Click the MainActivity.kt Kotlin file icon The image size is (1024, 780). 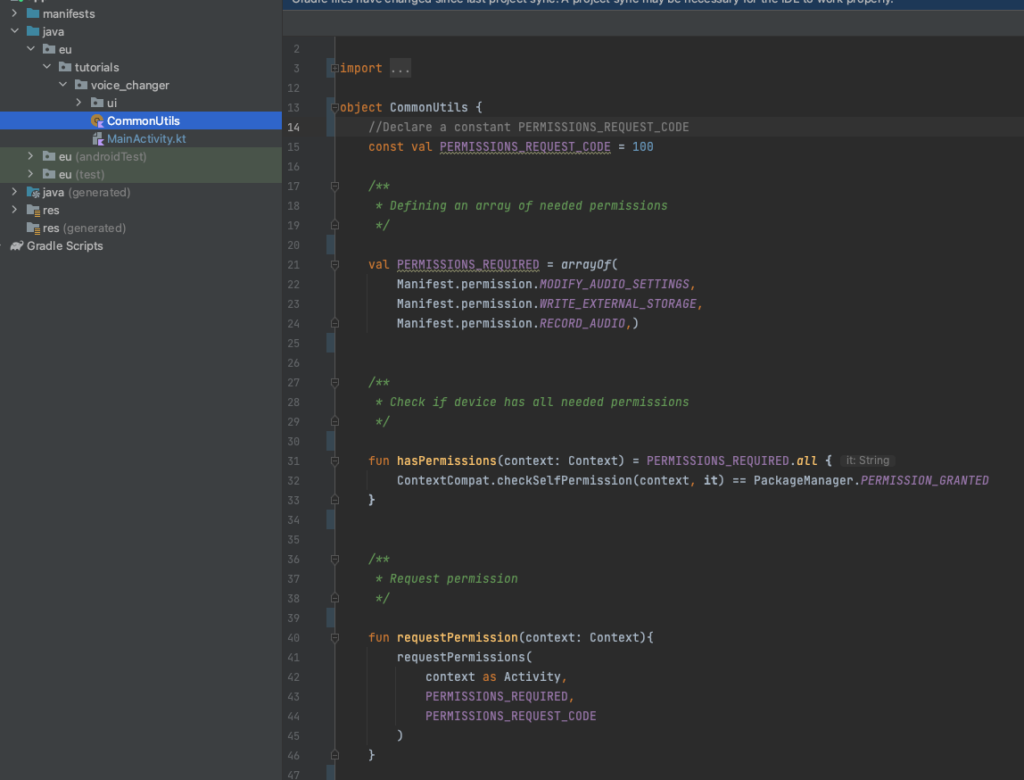[x=97, y=139]
